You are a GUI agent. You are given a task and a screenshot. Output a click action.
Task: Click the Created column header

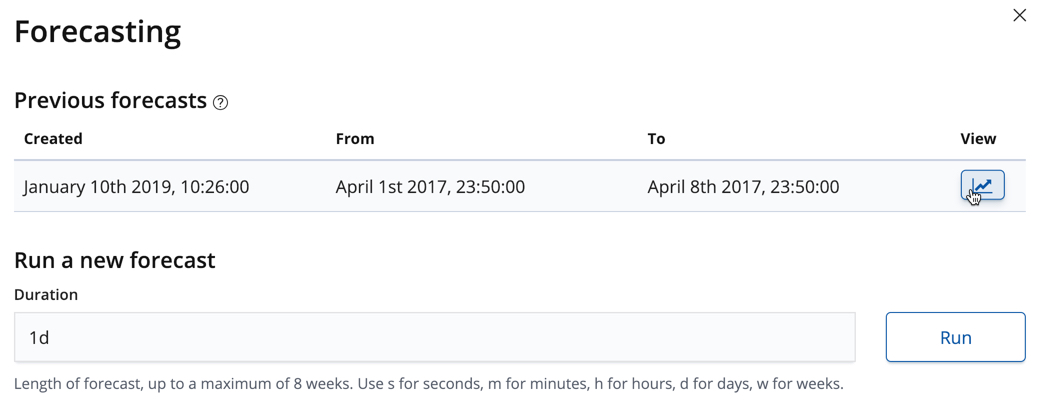coord(53,139)
